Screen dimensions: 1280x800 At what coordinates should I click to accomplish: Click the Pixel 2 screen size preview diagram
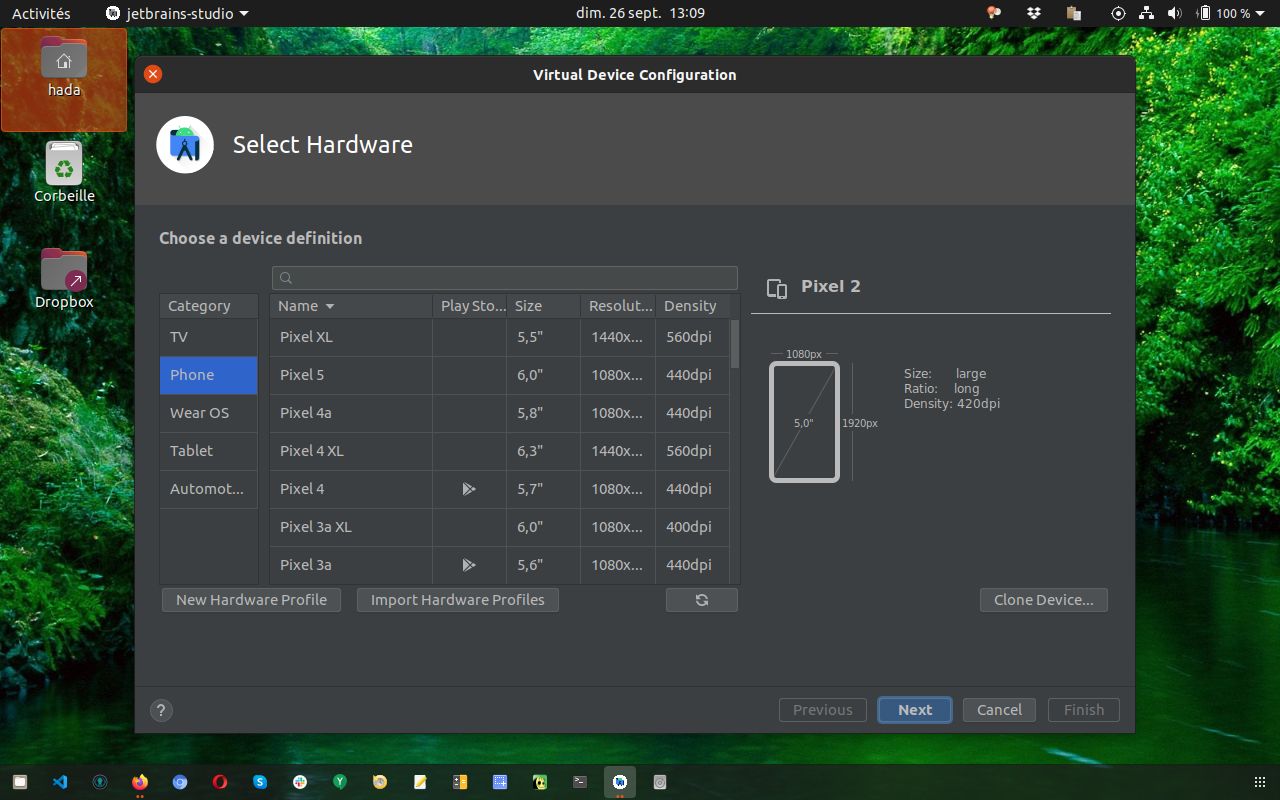click(x=804, y=422)
